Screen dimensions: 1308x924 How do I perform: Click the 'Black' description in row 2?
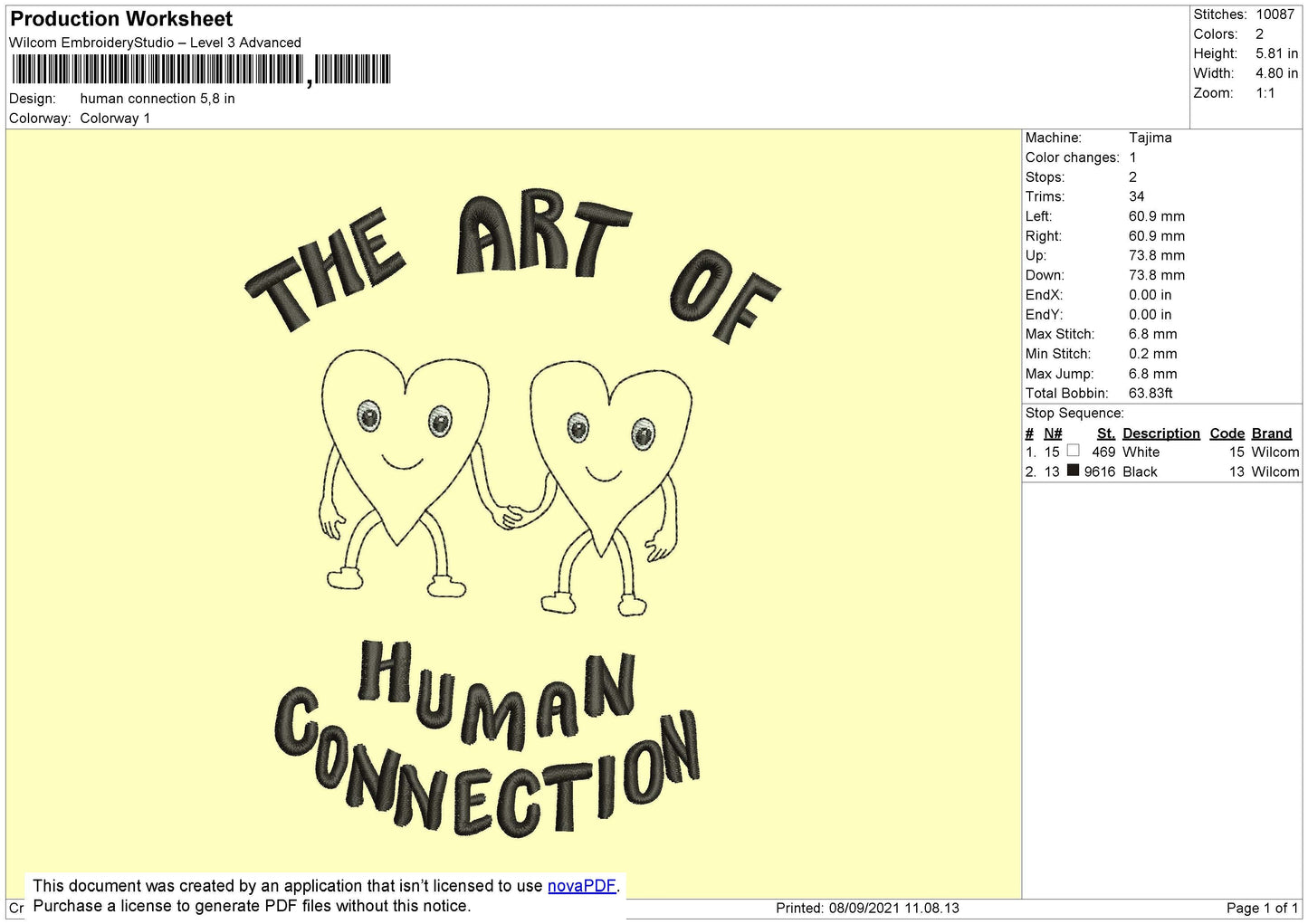click(x=1140, y=472)
